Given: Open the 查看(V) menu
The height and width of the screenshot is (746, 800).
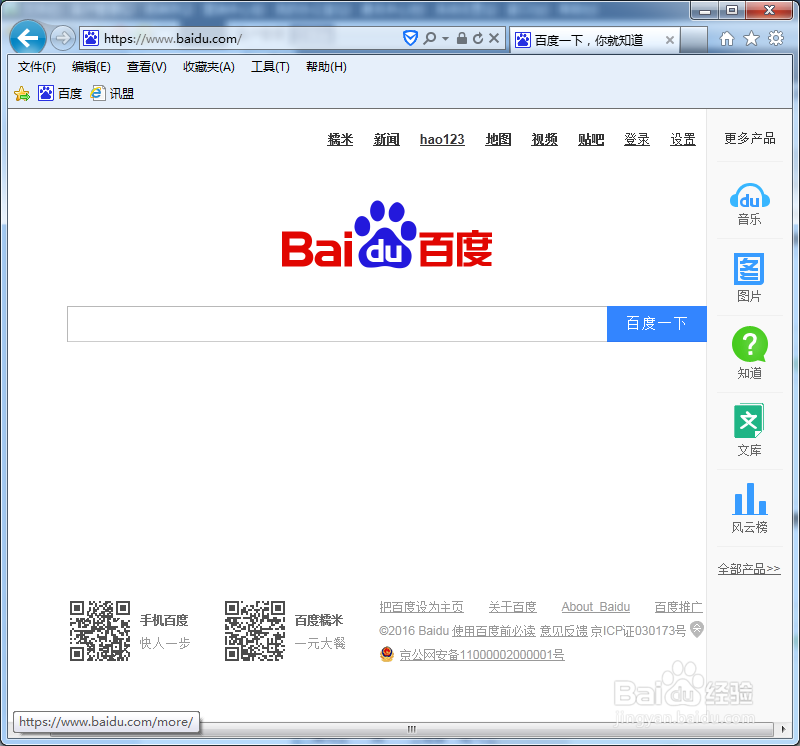Looking at the screenshot, I should 146,67.
